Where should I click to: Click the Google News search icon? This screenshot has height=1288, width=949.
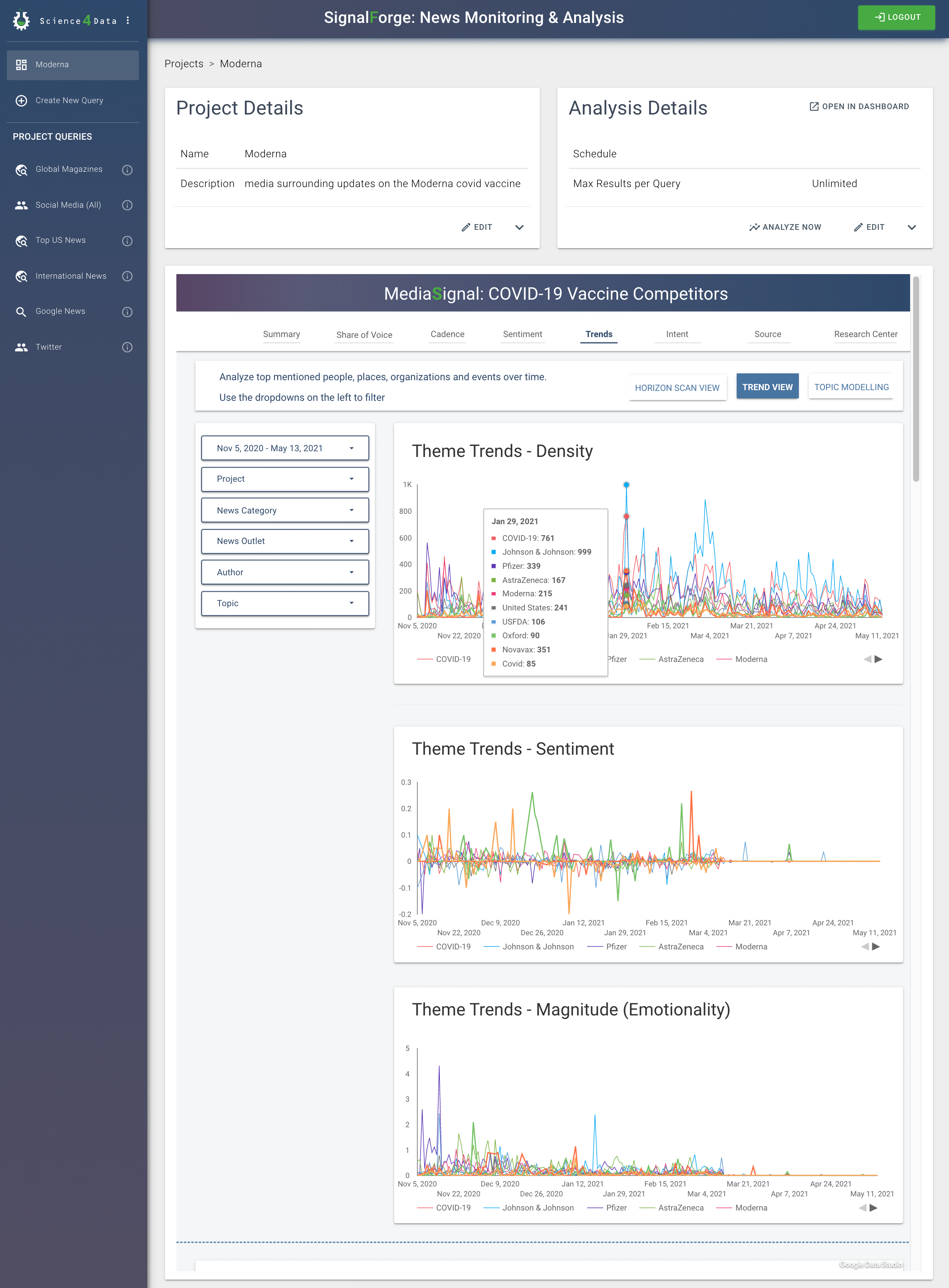pos(21,312)
